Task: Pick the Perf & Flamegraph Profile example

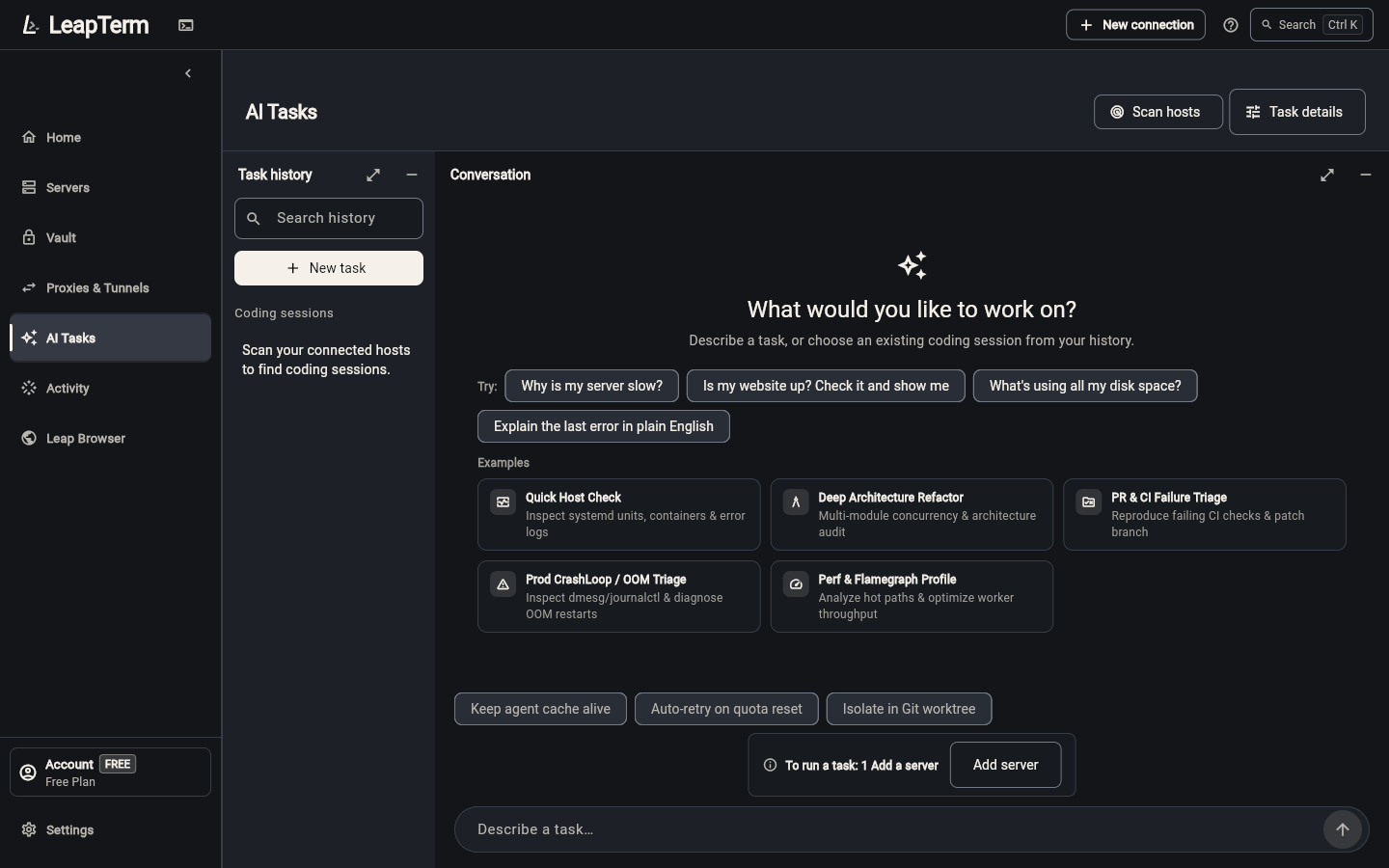Action: [912, 597]
